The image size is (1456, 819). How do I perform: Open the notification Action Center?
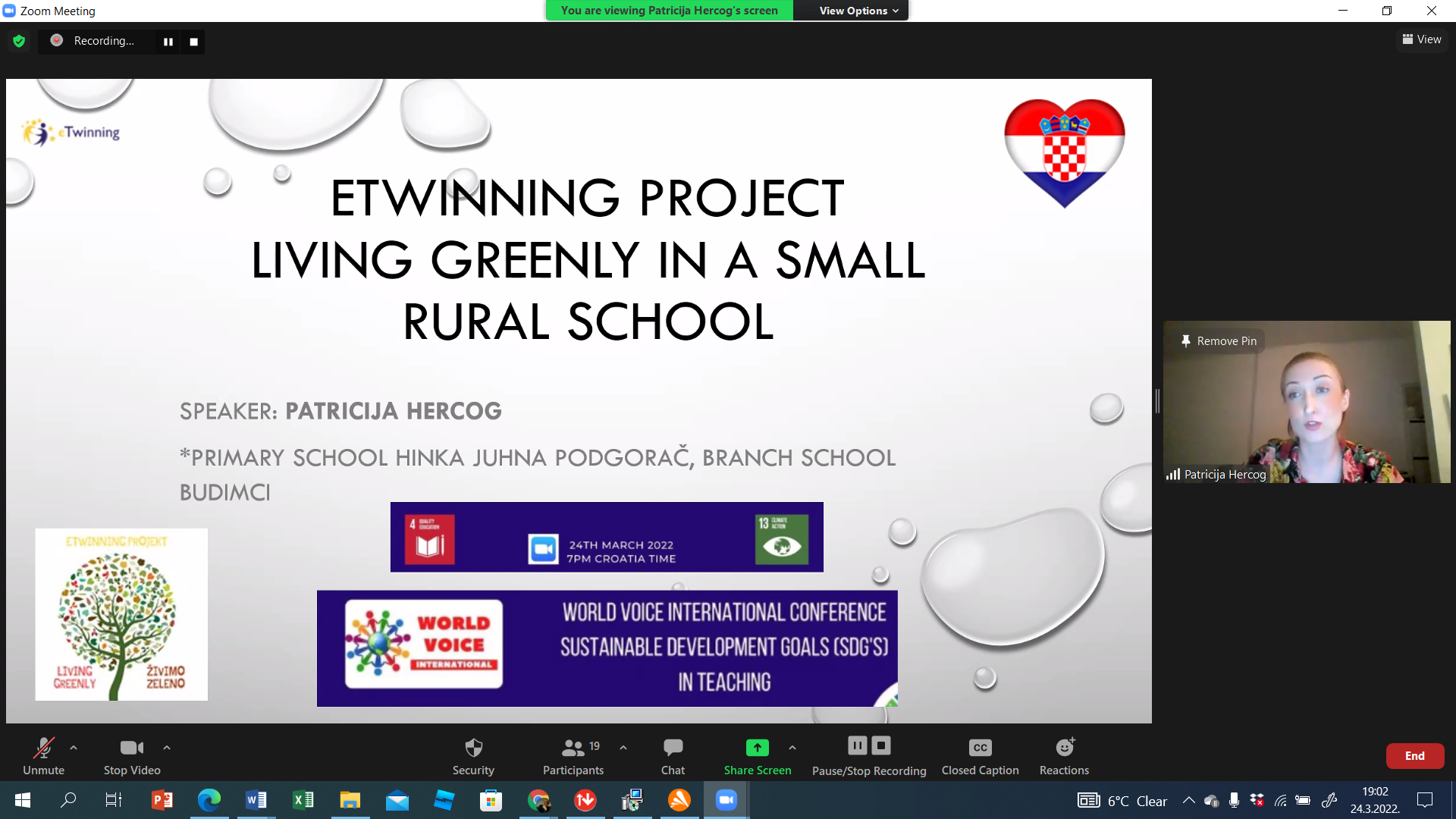(x=1425, y=800)
